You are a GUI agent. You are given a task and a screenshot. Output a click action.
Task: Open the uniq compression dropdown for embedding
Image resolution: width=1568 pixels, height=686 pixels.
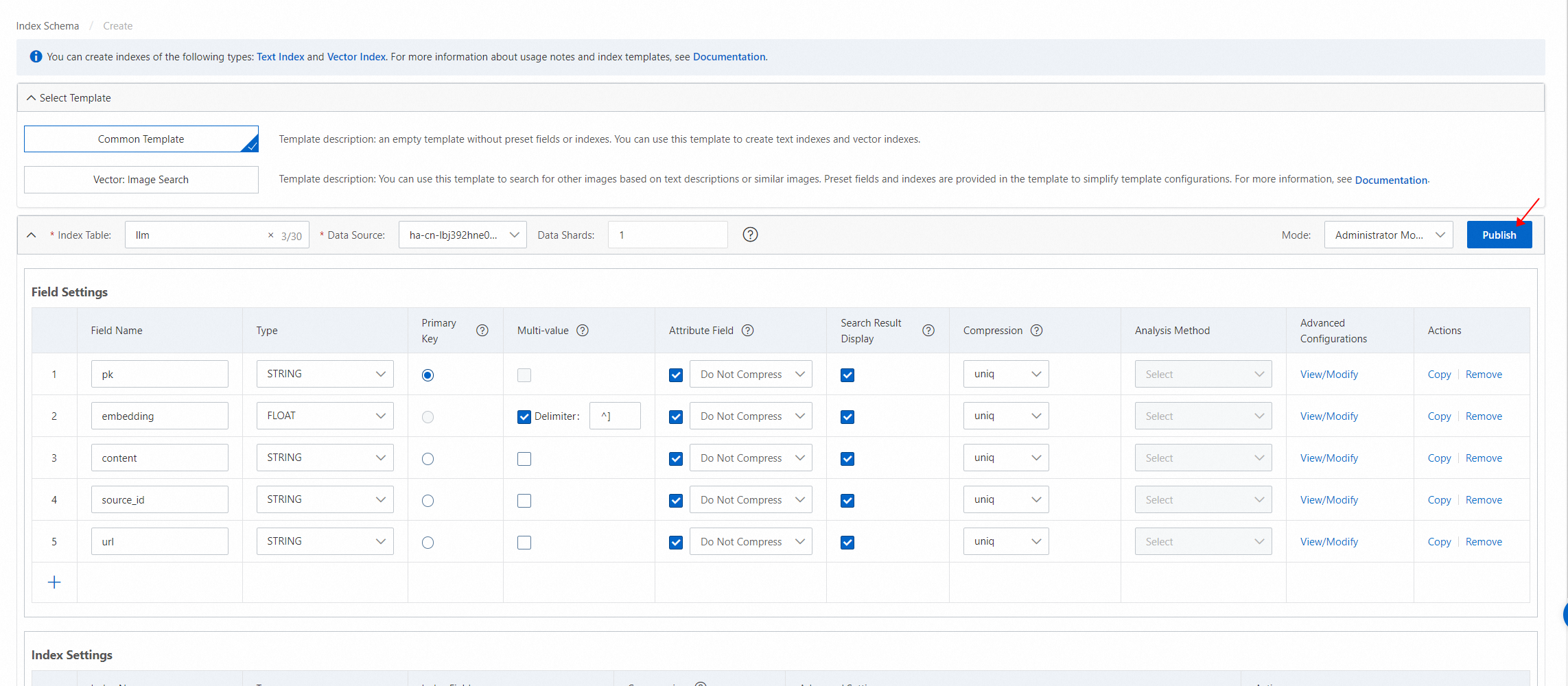[x=1006, y=416]
